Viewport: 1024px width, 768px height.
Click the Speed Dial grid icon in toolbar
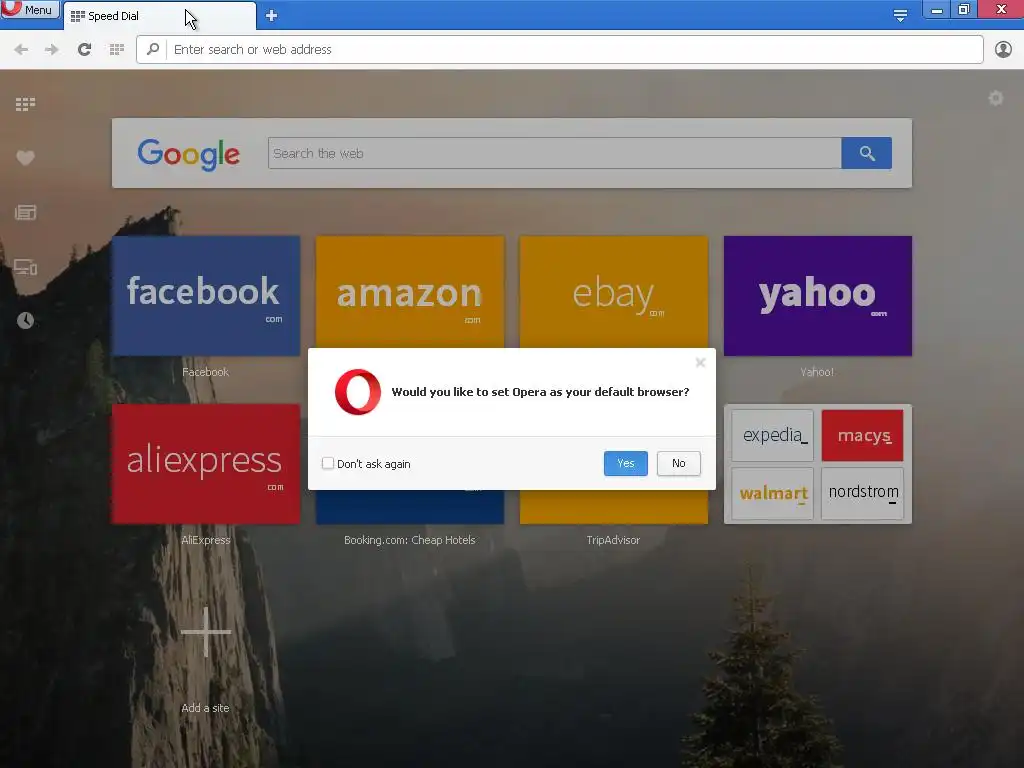click(117, 50)
